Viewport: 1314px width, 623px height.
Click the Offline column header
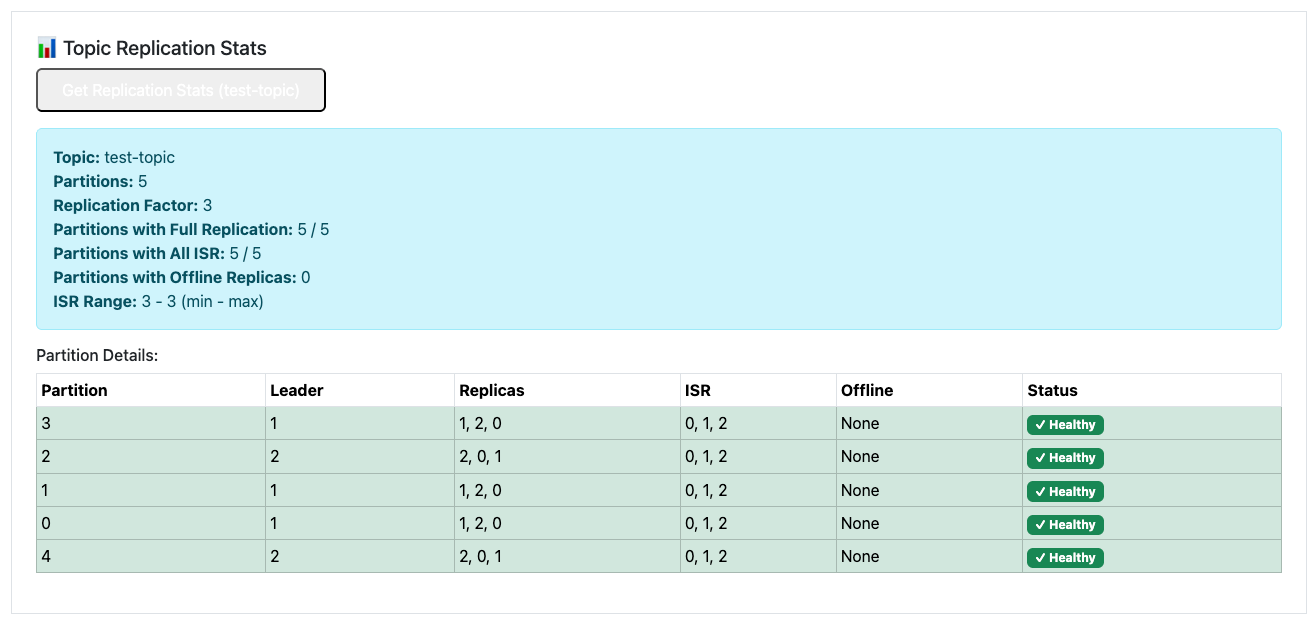pos(867,390)
